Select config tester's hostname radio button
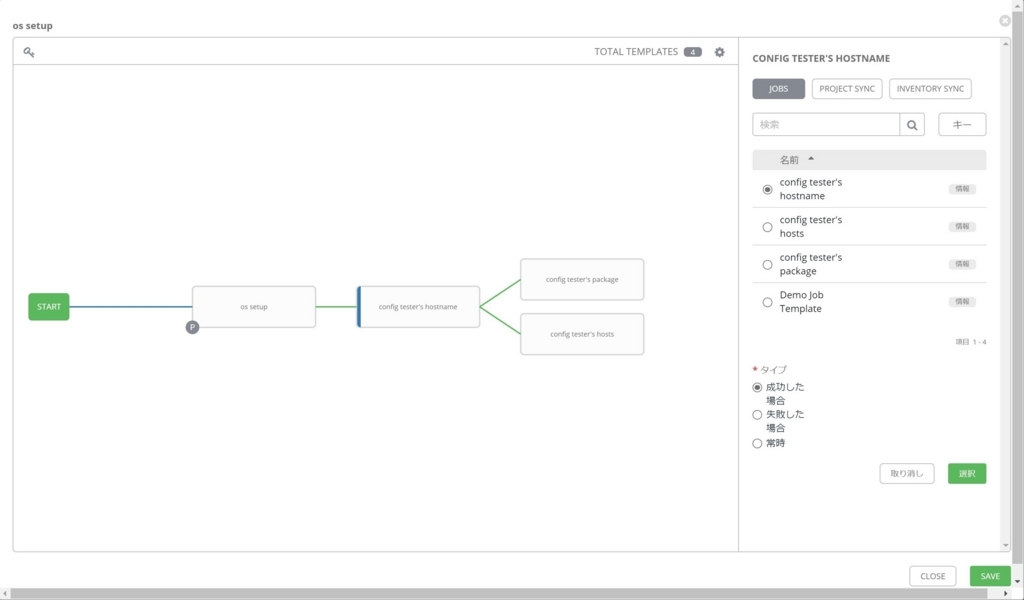 point(767,189)
